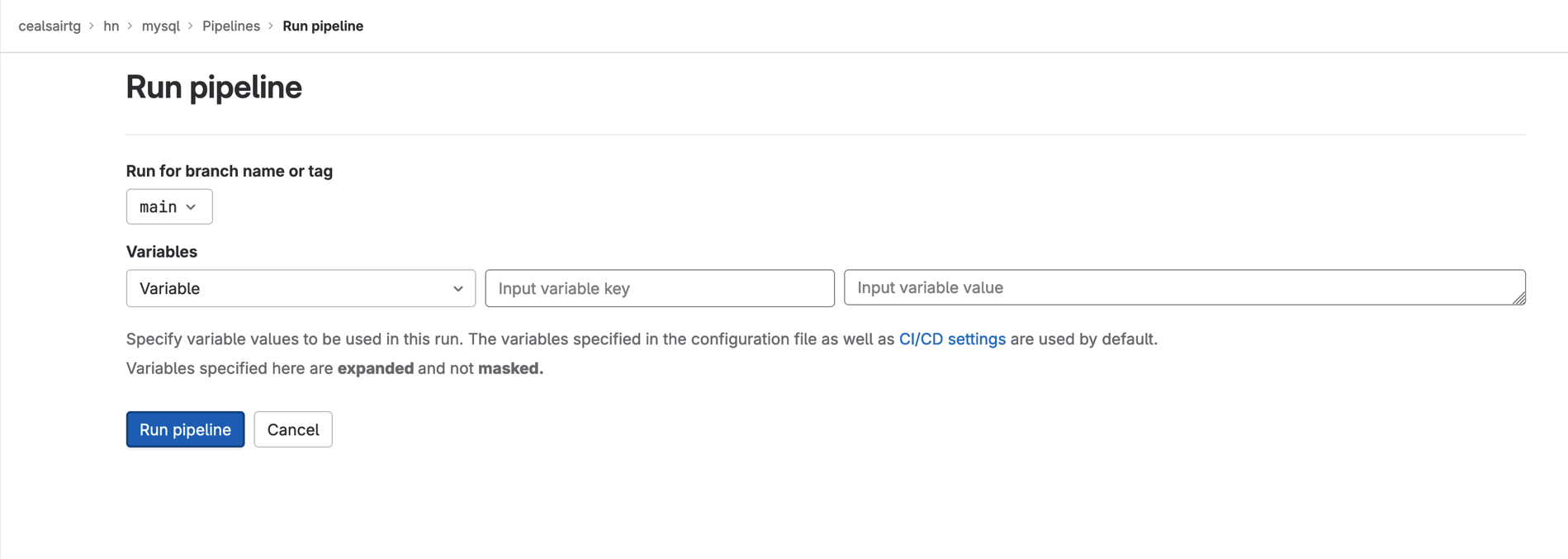Viewport: 1568px width, 559px height.
Task: Grab the value textarea resize handle
Action: pyautogui.click(x=1519, y=299)
